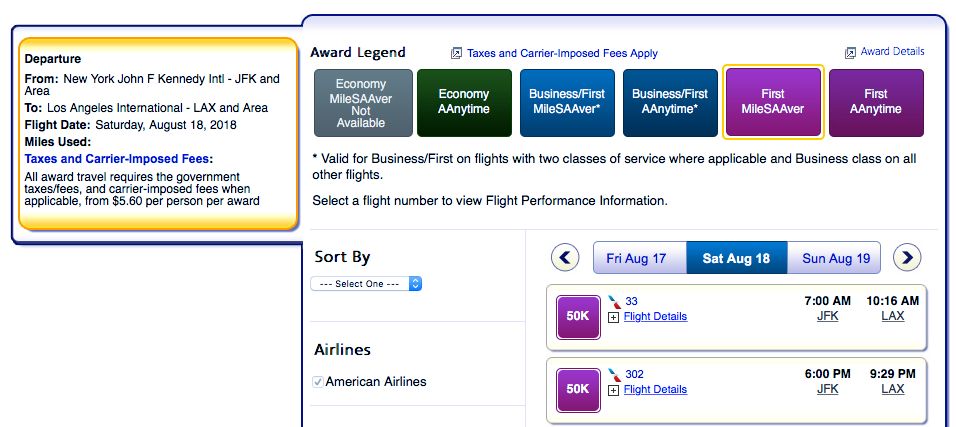The width and height of the screenshot is (956, 427).
Task: Switch to the Fri Aug 17 tab
Action: click(636, 258)
